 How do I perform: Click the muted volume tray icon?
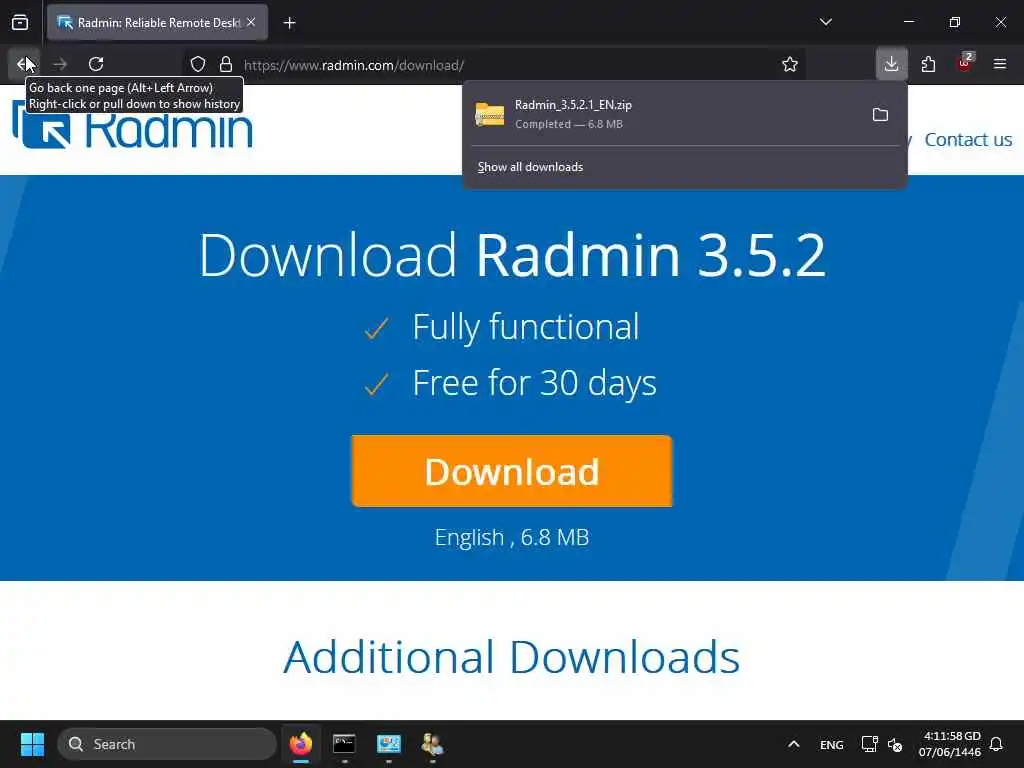coord(895,744)
